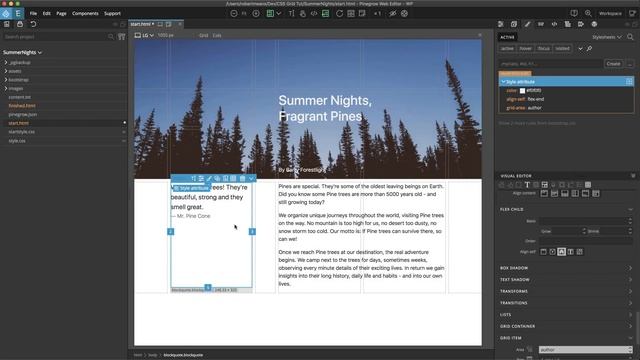Click body in bottom breadcrumb
Viewport: 640px width, 360px height.
tap(153, 355)
